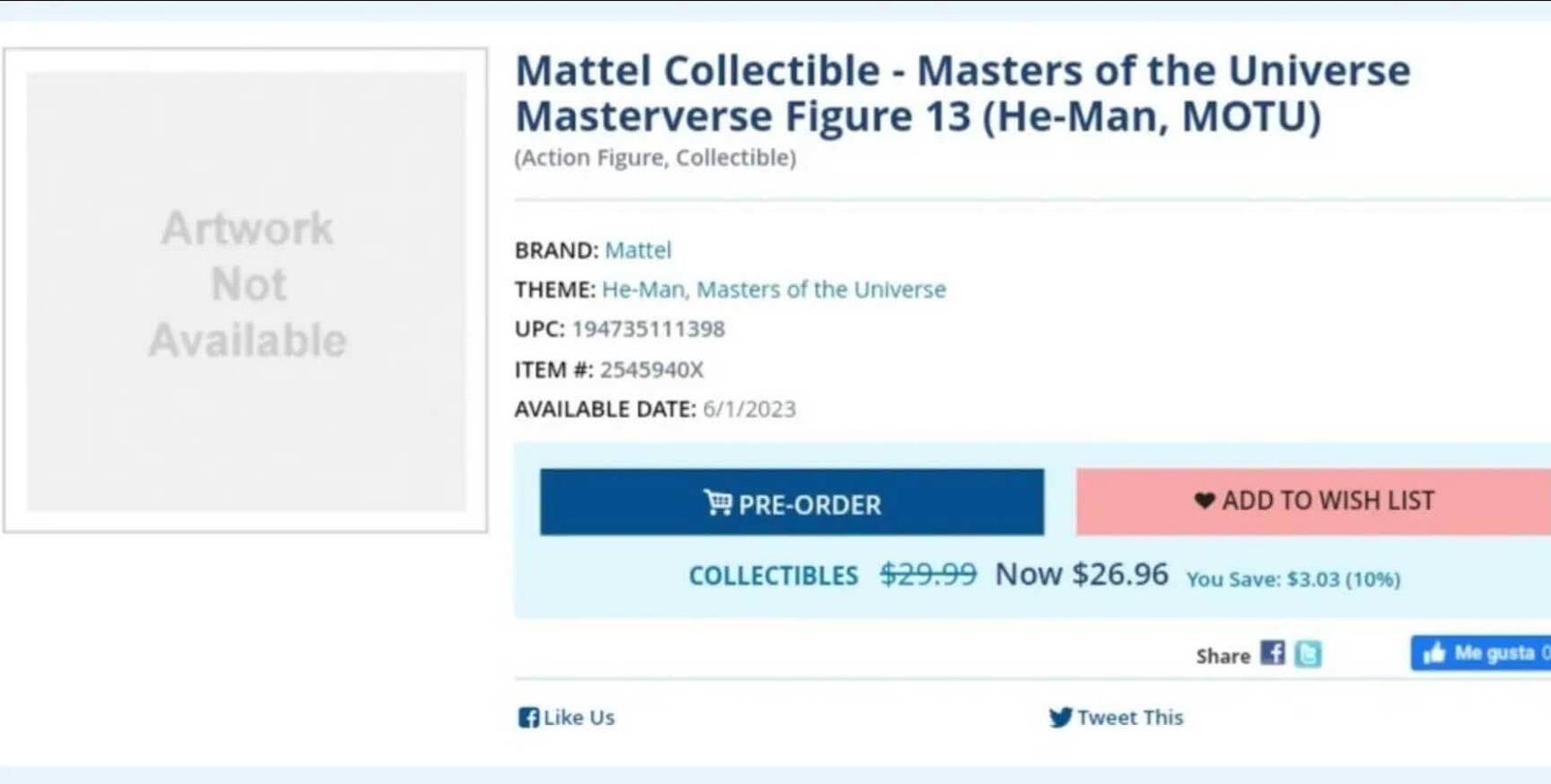The image size is (1551, 784).
Task: Click the item number 2545940X
Action: tap(651, 370)
